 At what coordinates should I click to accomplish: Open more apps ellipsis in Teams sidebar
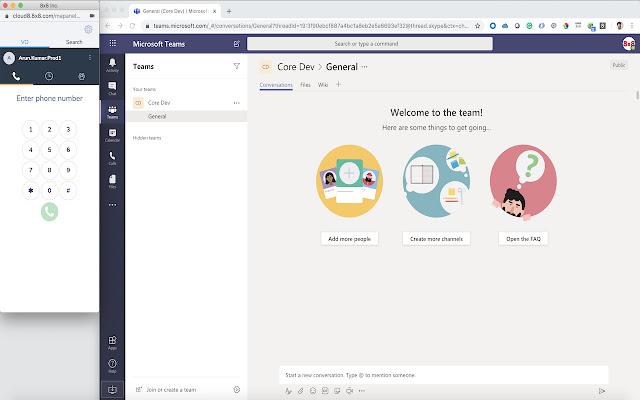click(x=112, y=205)
